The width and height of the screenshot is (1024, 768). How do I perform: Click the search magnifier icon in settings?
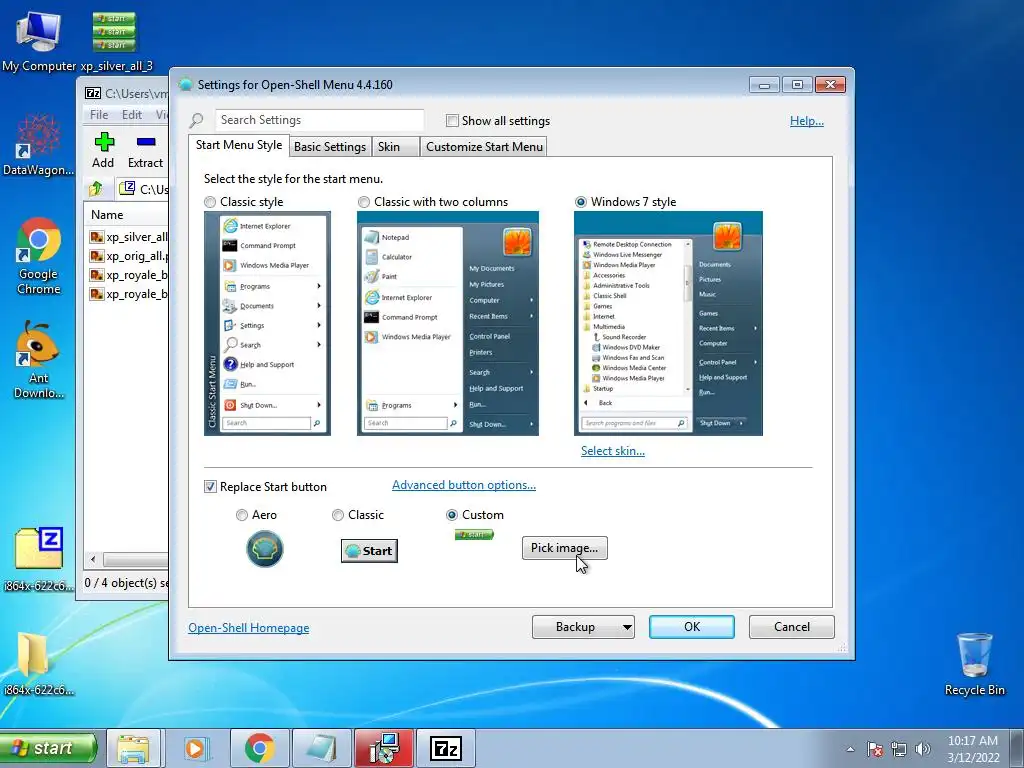tap(197, 120)
